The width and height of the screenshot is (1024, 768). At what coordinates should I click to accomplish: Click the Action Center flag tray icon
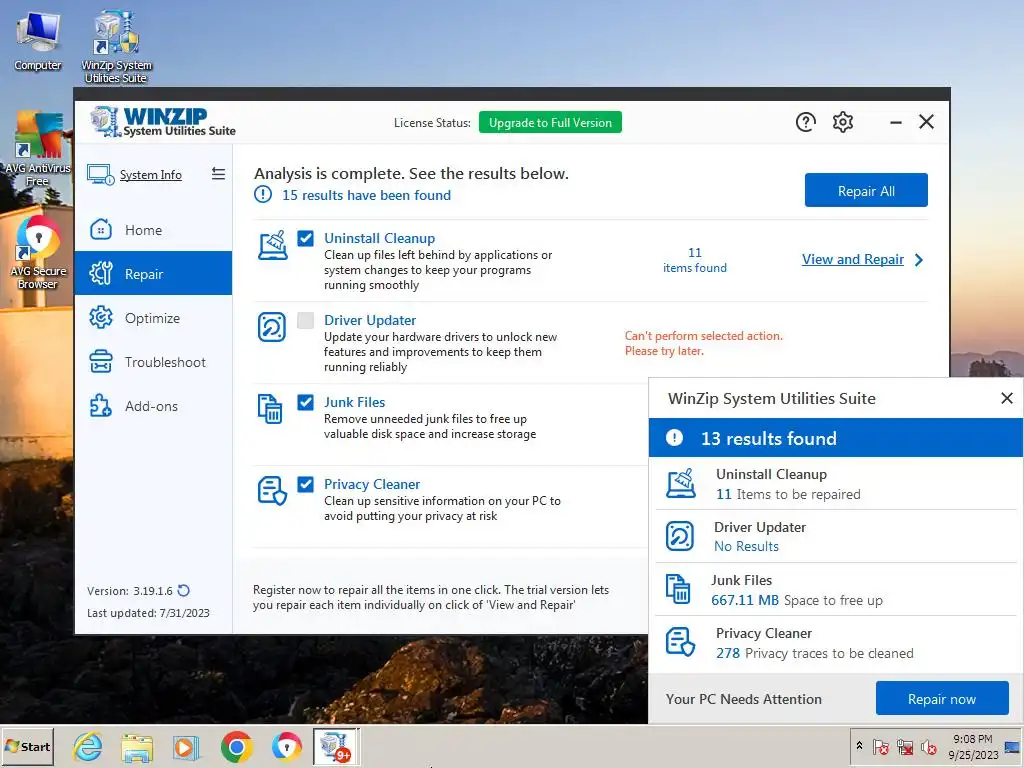[880, 746]
